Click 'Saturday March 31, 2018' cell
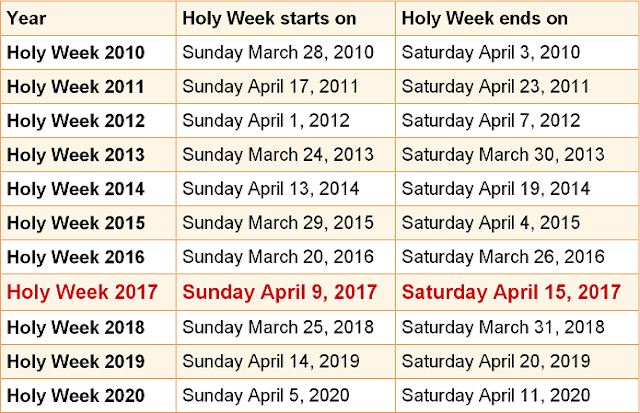 (x=503, y=327)
